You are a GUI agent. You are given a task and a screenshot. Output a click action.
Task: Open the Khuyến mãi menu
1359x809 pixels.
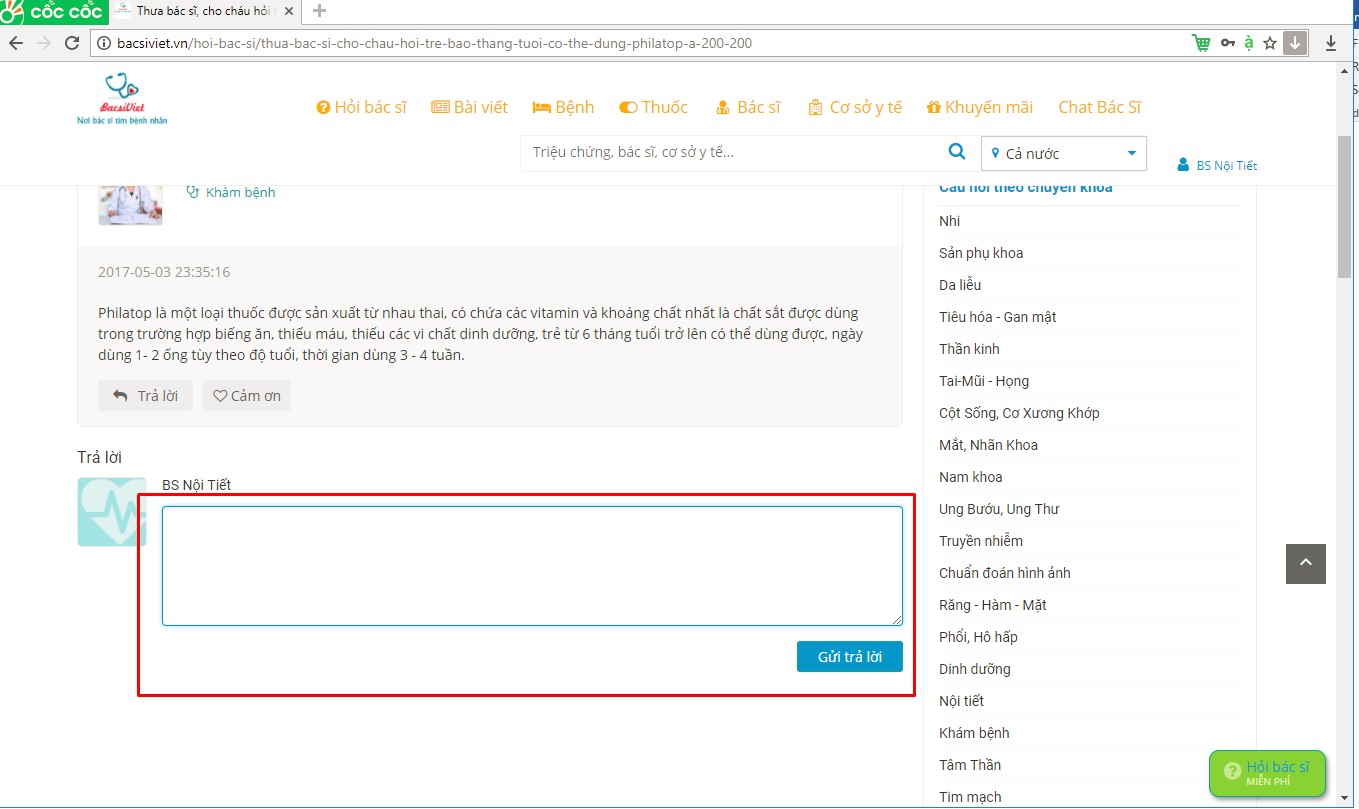pos(979,107)
